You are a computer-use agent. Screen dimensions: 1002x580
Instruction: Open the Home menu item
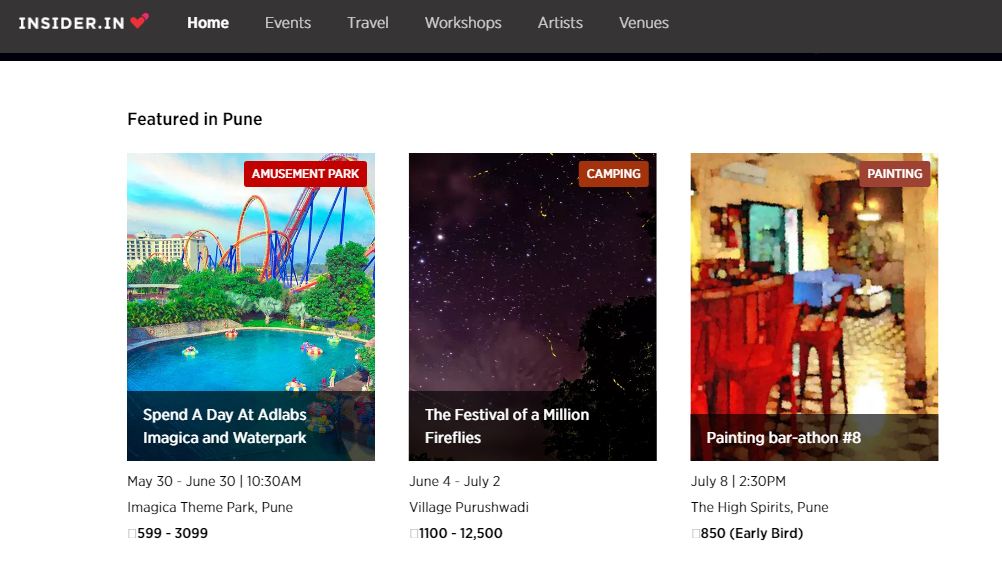pyautogui.click(x=208, y=23)
